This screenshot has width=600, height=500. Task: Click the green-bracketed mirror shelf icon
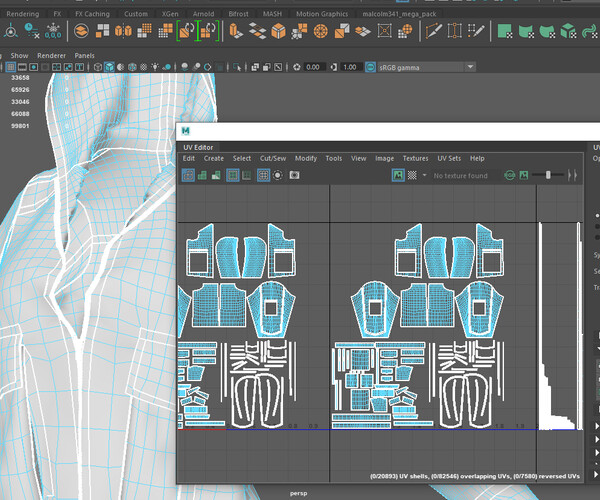click(186, 32)
